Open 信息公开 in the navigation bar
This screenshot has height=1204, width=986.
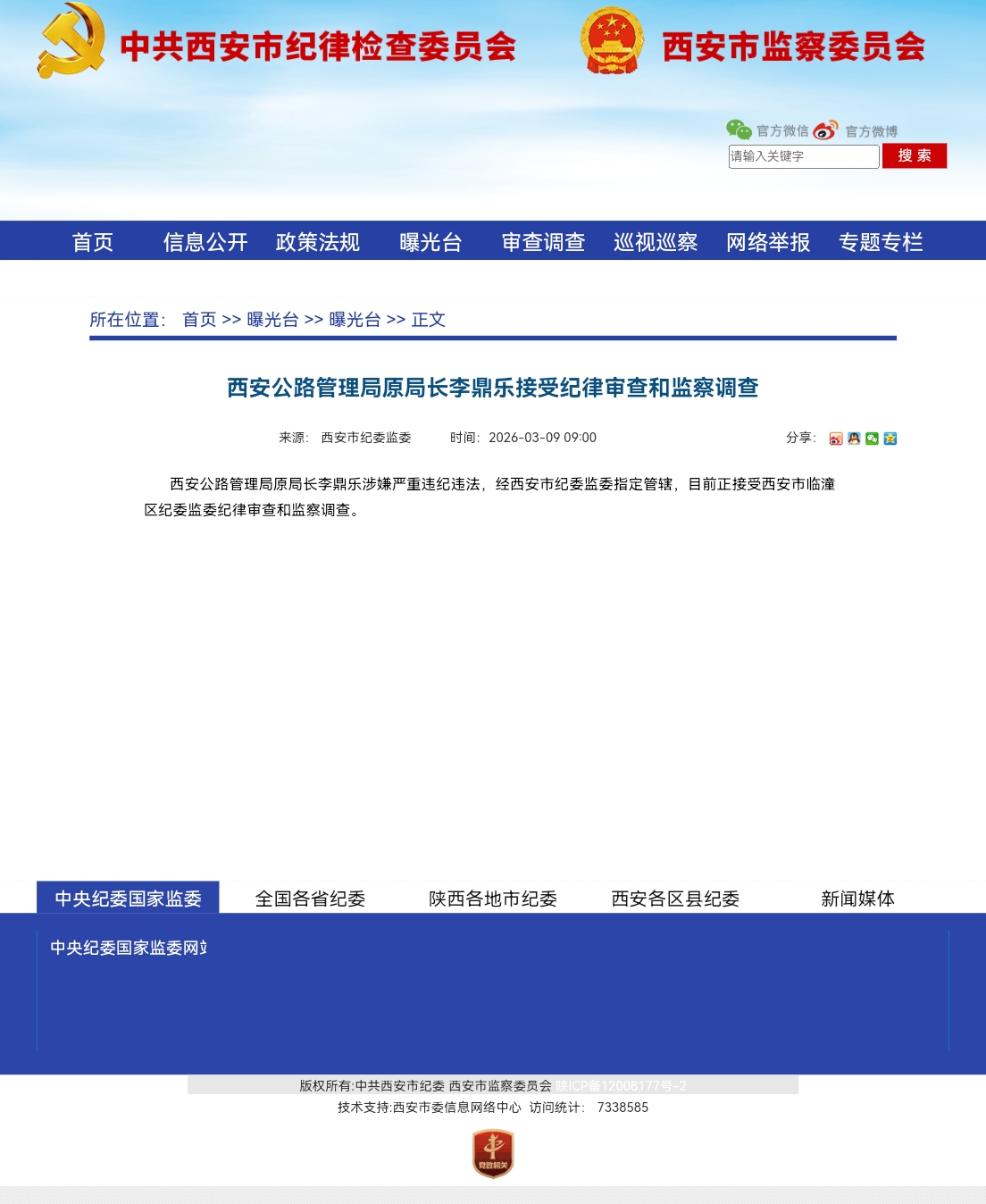click(205, 242)
